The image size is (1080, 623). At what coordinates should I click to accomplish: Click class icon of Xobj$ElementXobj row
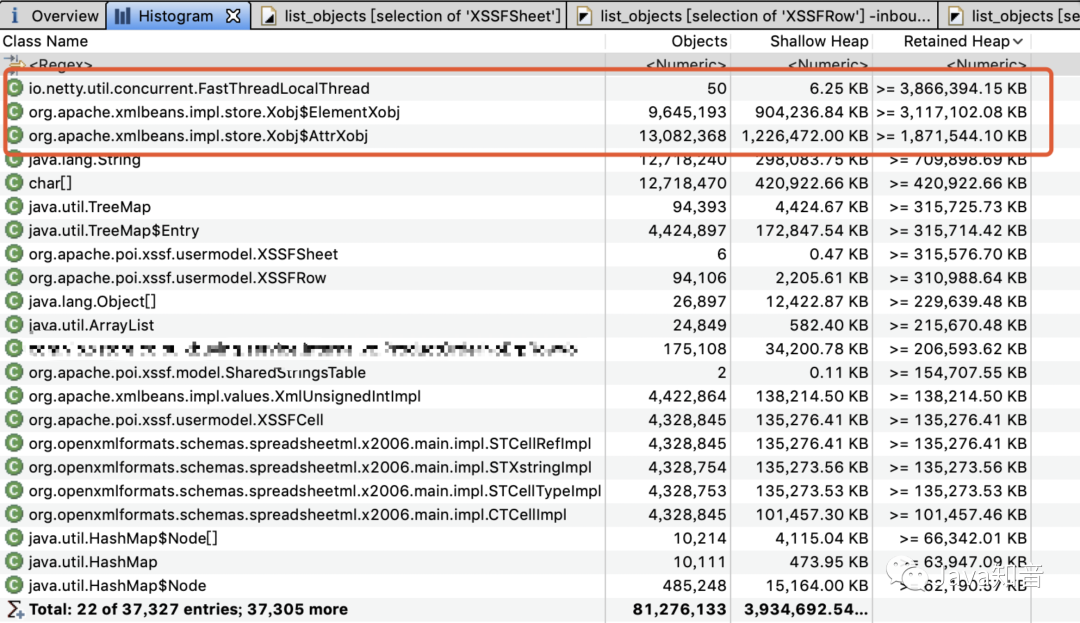(14, 112)
